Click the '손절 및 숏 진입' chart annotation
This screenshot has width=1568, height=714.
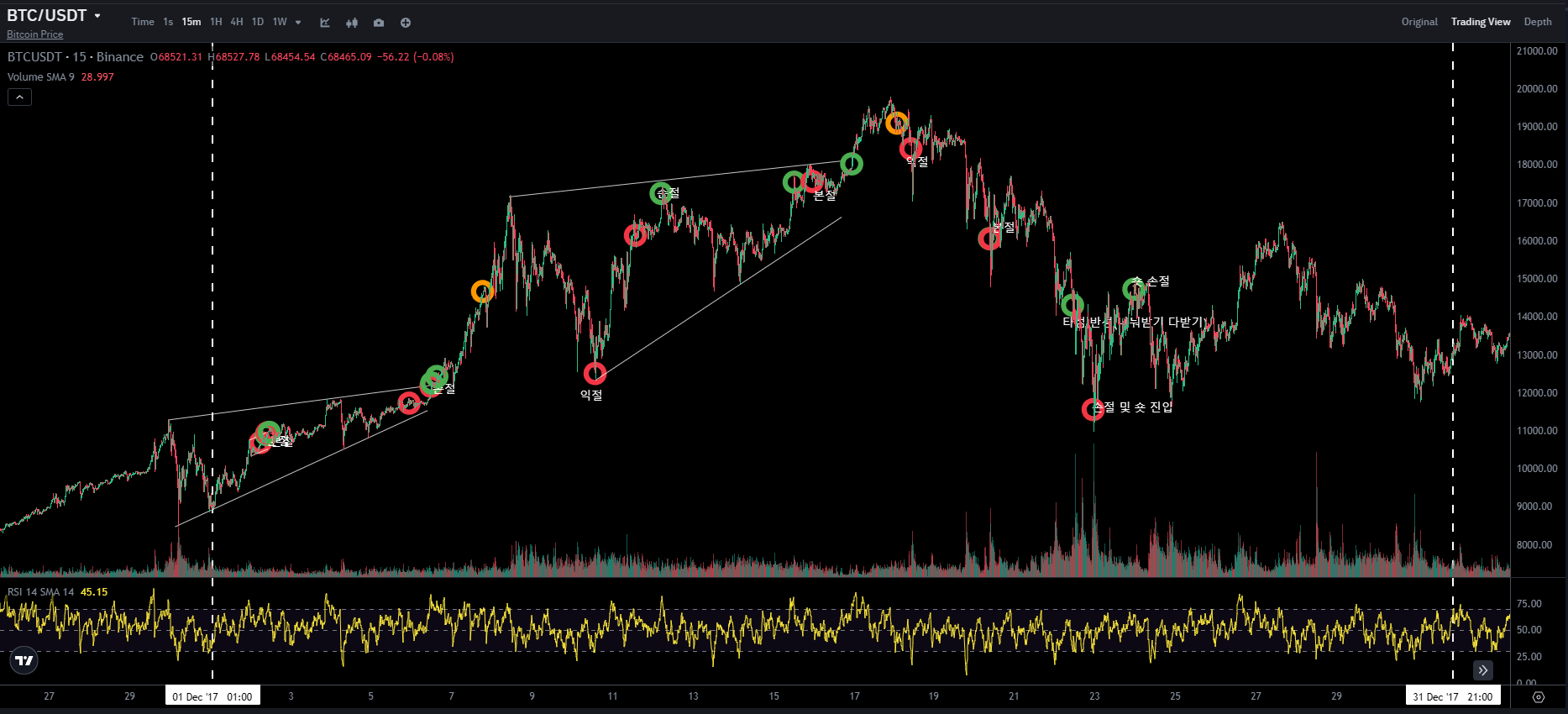(1133, 407)
